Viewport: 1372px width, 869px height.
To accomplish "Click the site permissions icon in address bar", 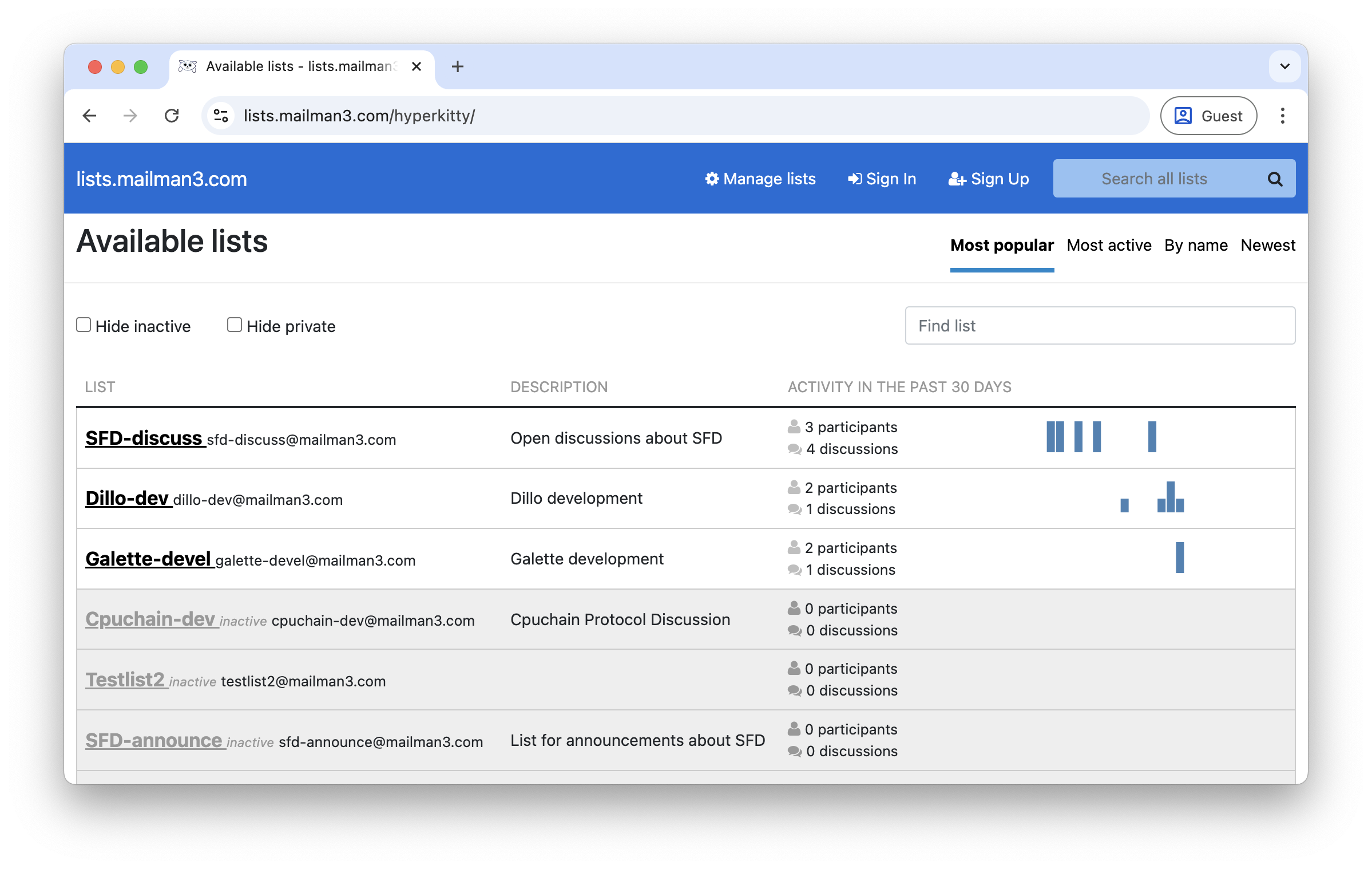I will click(x=220, y=116).
